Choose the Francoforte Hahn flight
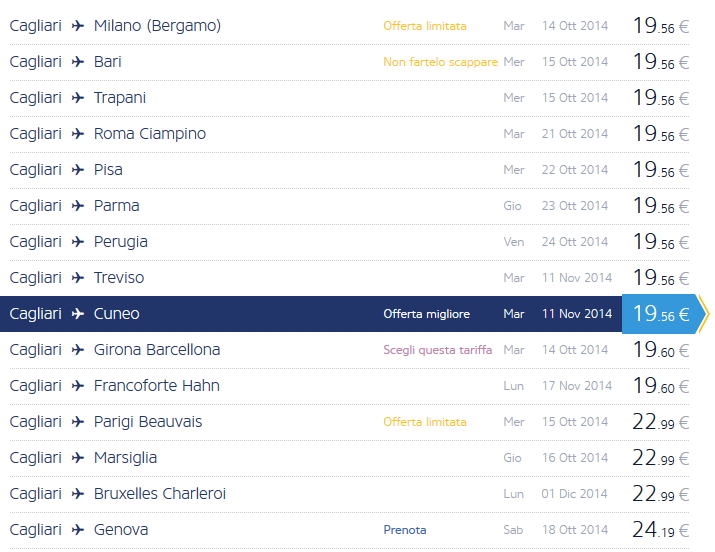 (x=156, y=386)
